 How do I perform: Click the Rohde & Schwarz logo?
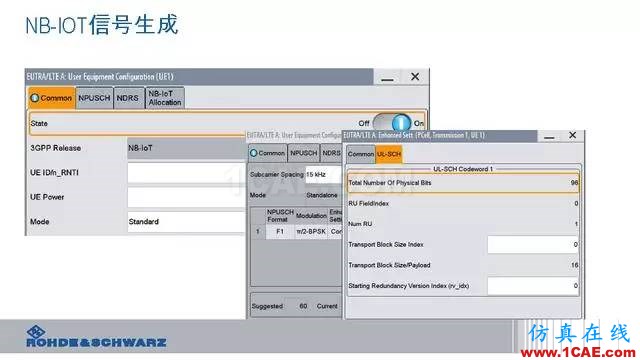(96, 337)
